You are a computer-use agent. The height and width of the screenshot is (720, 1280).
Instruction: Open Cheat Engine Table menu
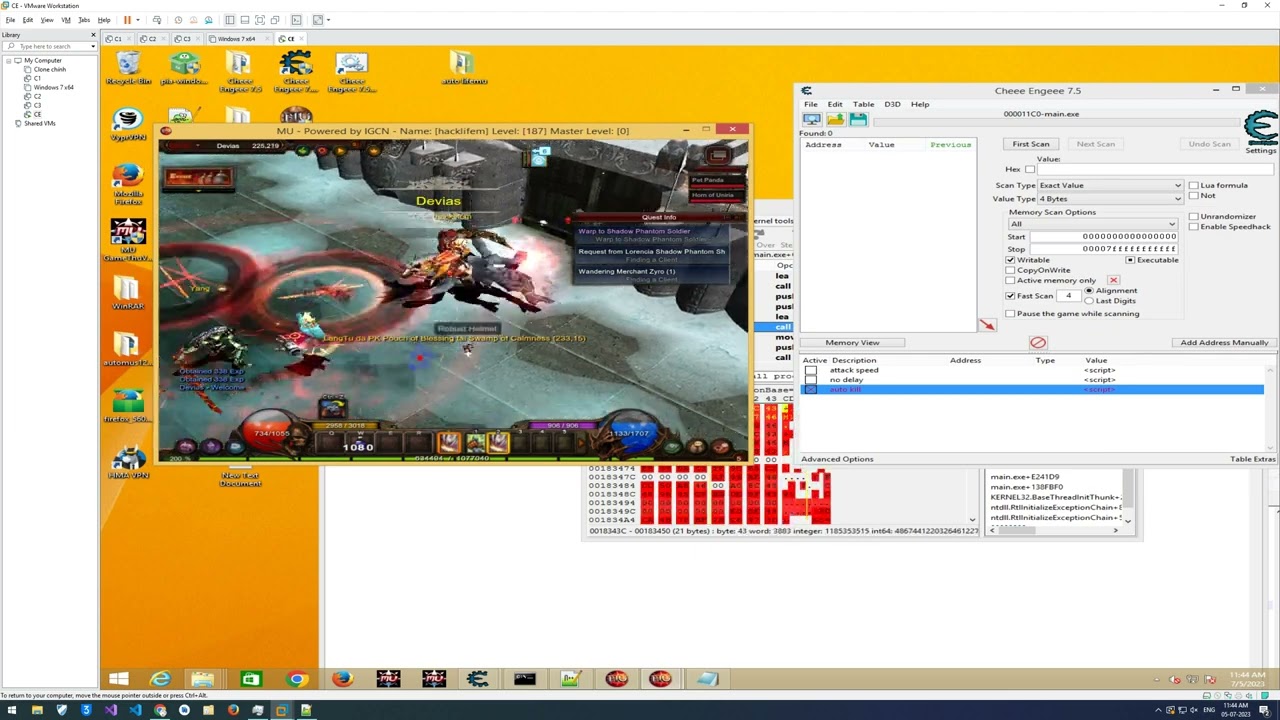click(x=863, y=104)
